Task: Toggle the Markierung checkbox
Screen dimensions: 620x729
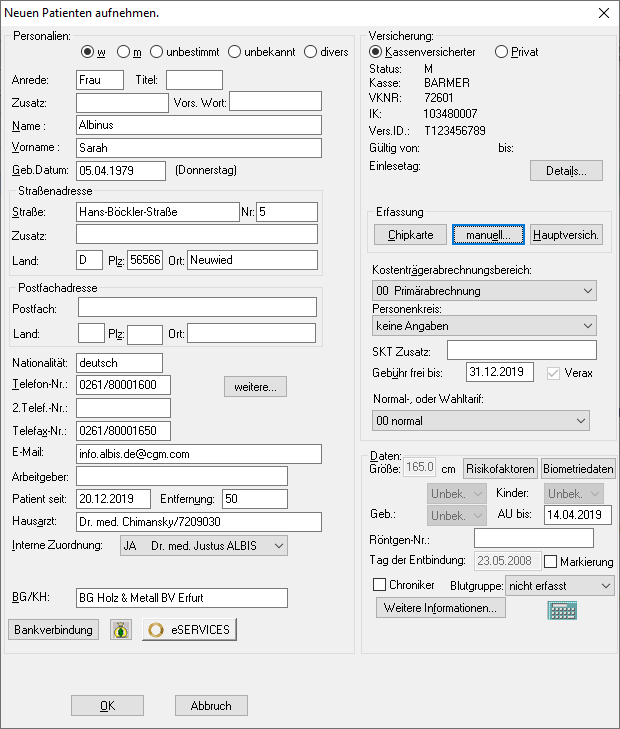Action: pyautogui.click(x=550, y=562)
